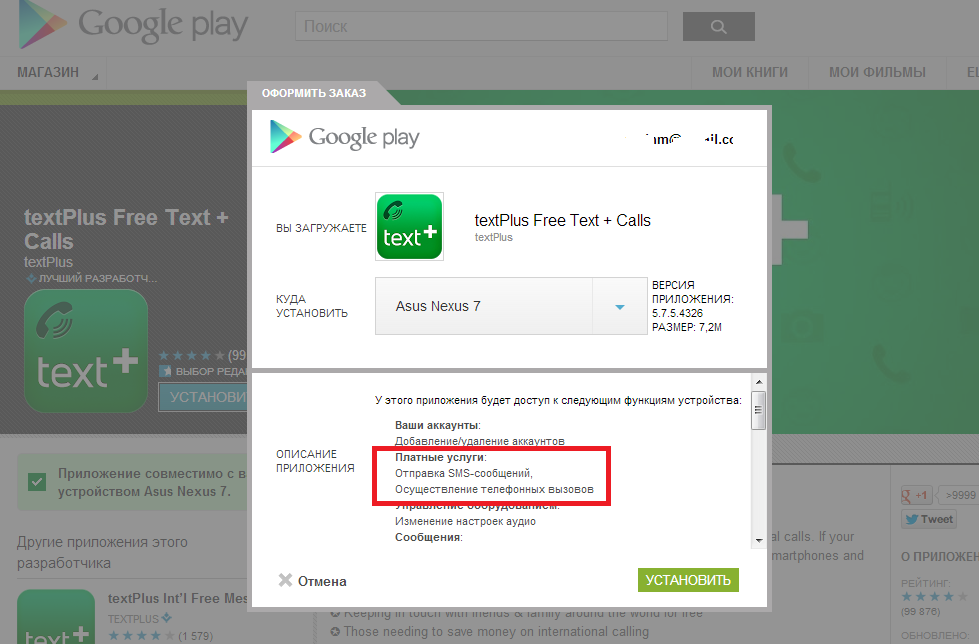Go to МОИ КНИГИ
This screenshot has height=644, width=979.
pos(750,72)
